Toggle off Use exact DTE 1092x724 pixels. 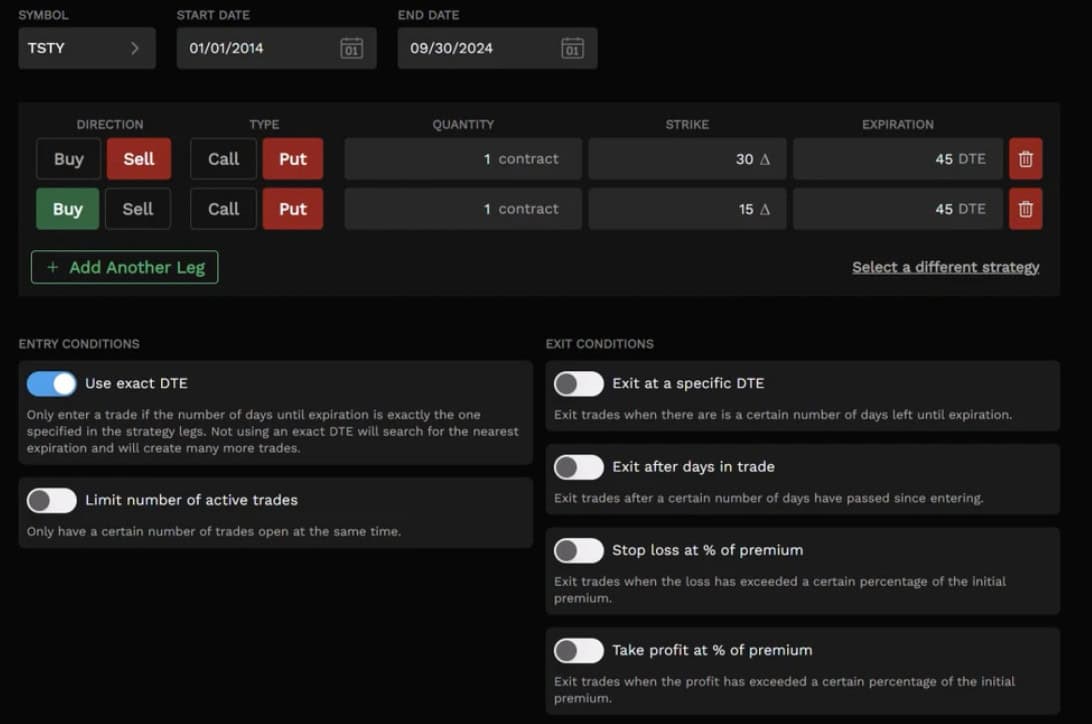tap(51, 383)
